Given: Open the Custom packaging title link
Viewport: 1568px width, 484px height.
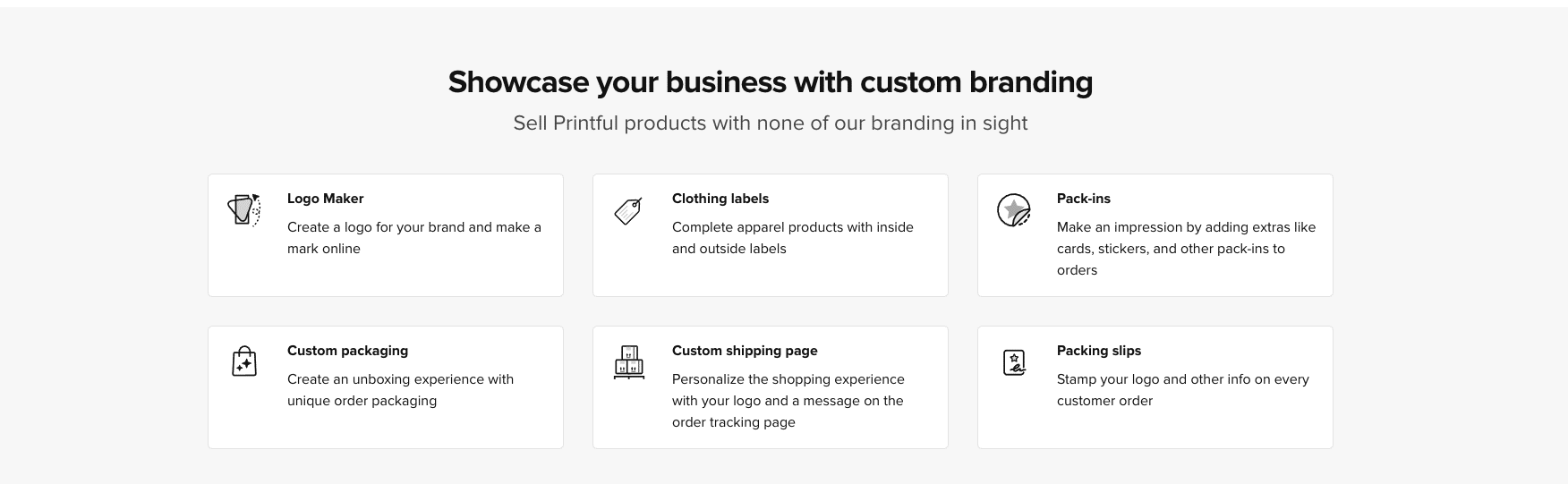Looking at the screenshot, I should 347,351.
